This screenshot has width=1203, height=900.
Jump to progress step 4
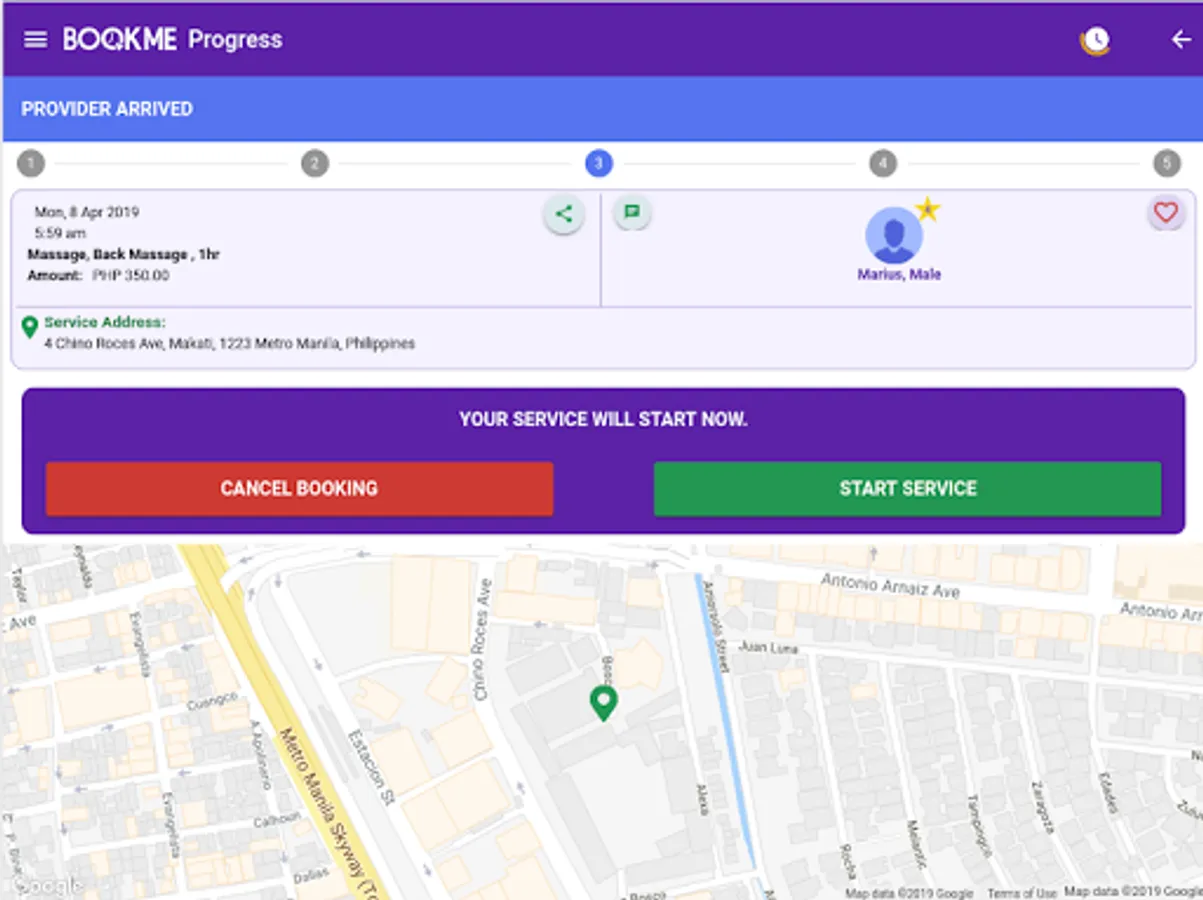pos(883,163)
